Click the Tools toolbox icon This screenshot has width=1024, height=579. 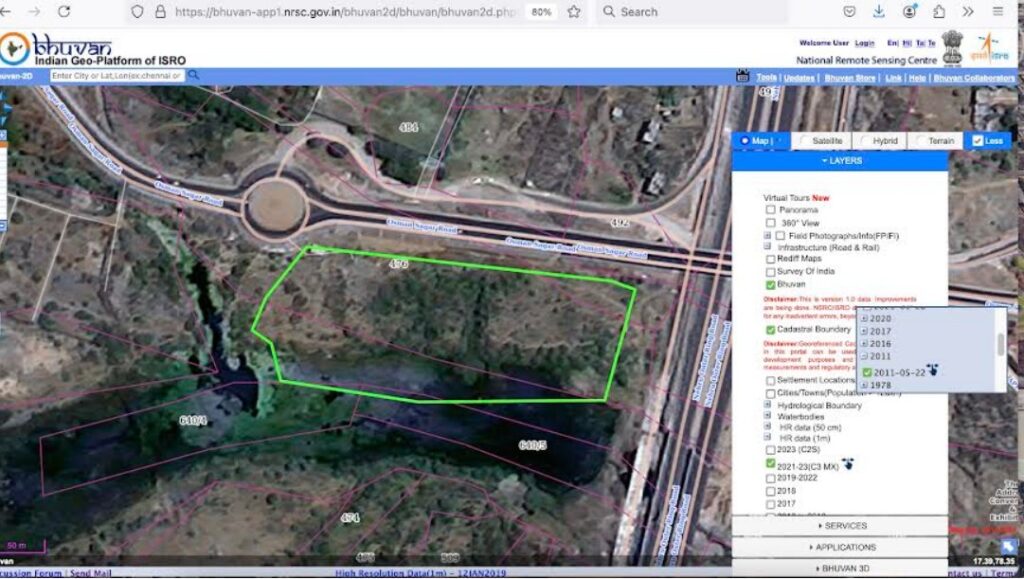(x=742, y=77)
